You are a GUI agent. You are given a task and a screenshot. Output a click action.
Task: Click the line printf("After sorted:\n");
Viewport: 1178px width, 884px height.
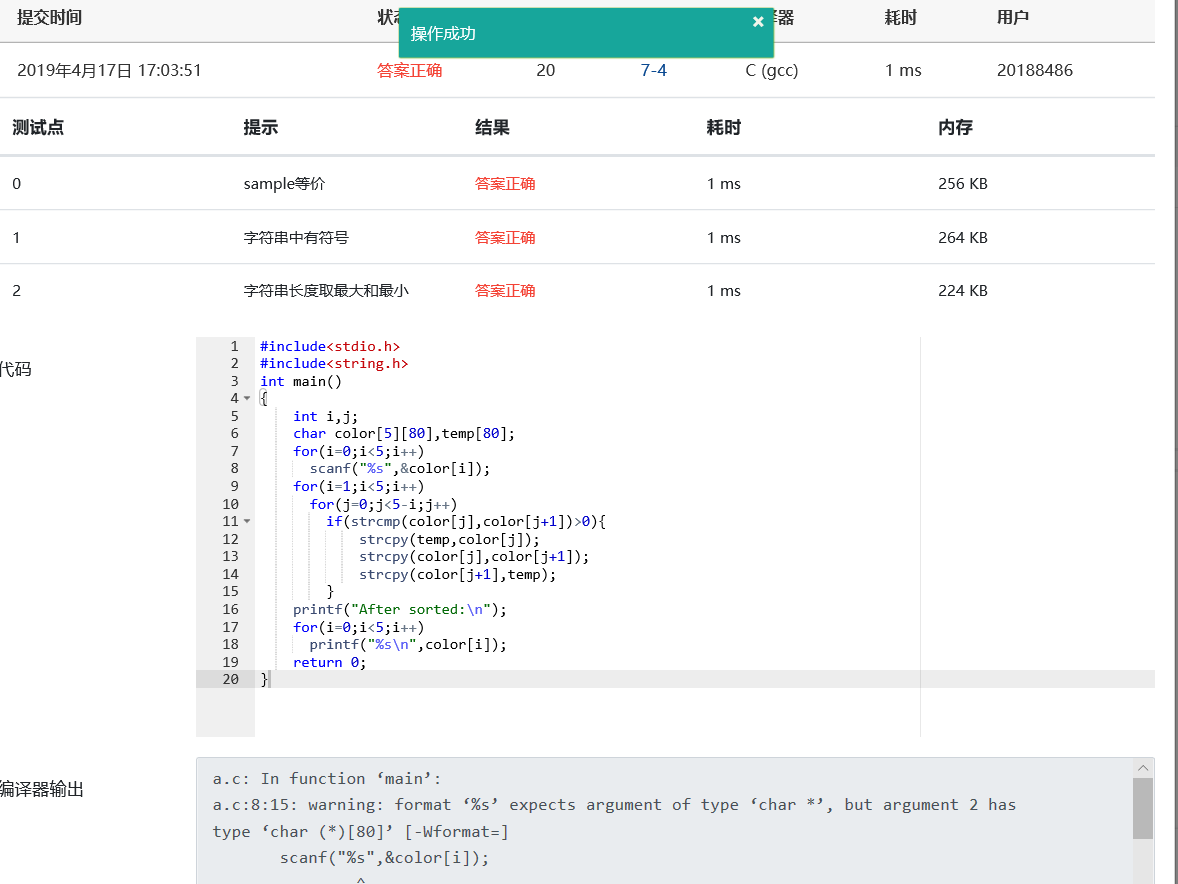(400, 609)
